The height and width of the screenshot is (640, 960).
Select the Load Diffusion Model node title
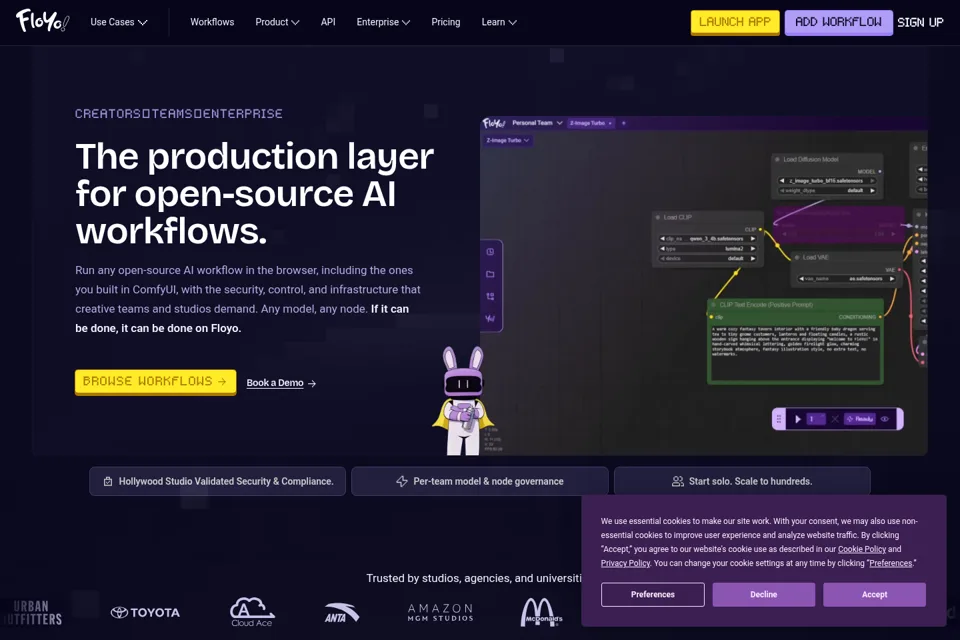pos(811,159)
